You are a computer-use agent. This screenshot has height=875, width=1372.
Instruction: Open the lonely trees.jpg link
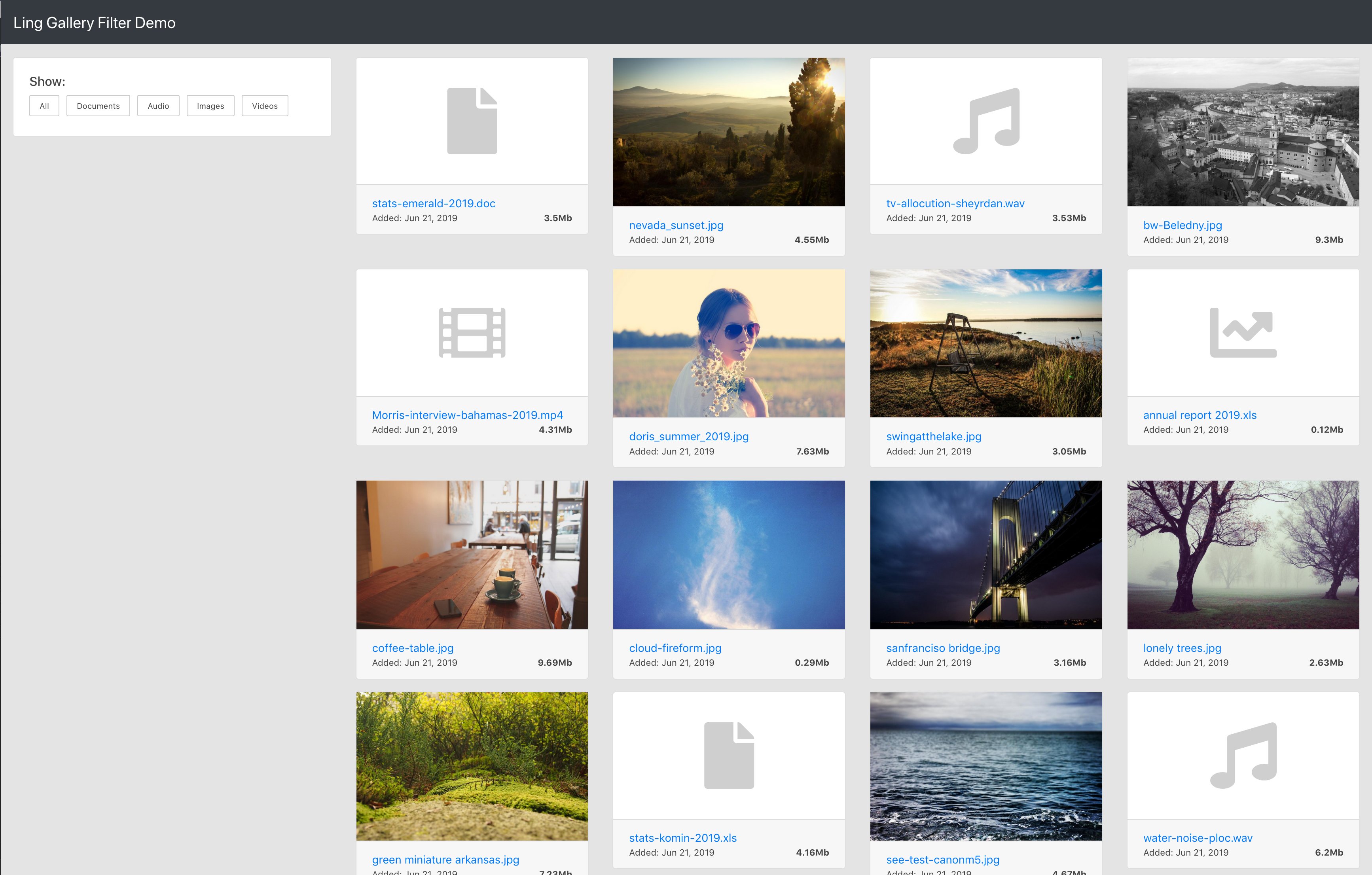tap(1182, 648)
